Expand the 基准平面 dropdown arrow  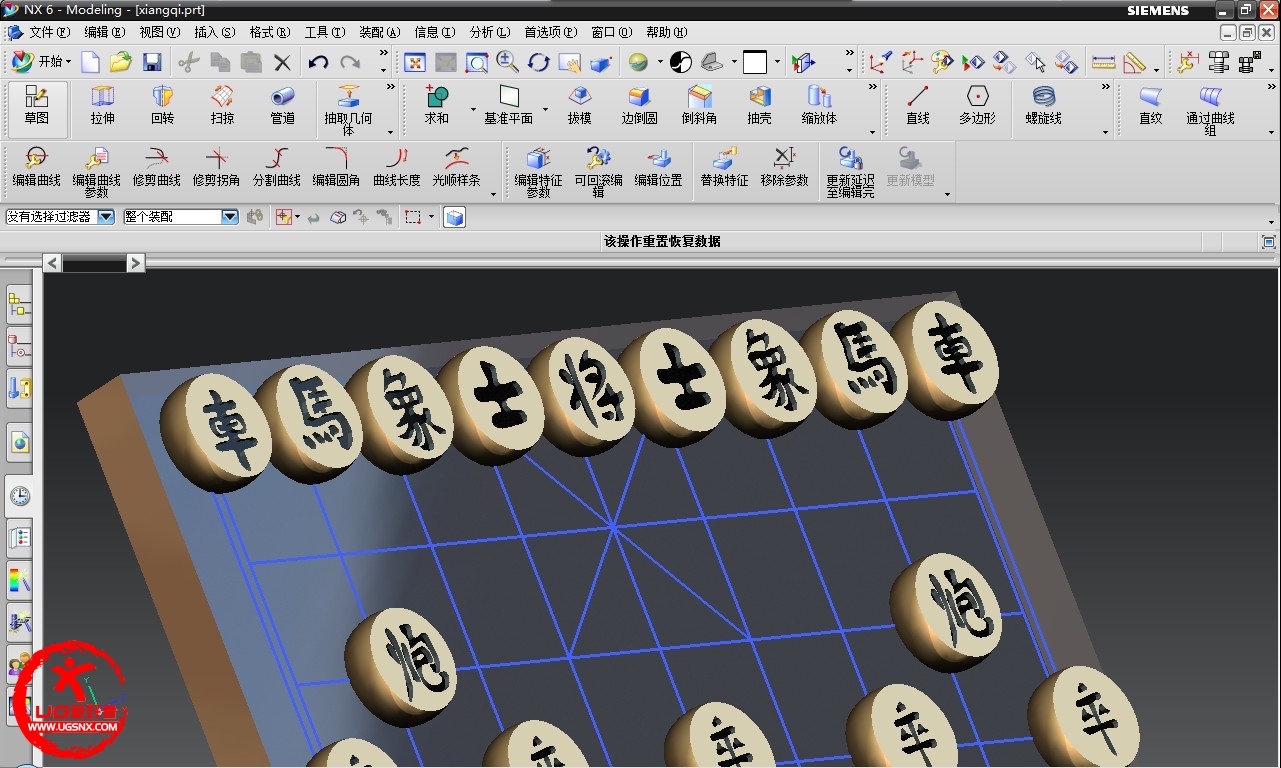point(545,109)
